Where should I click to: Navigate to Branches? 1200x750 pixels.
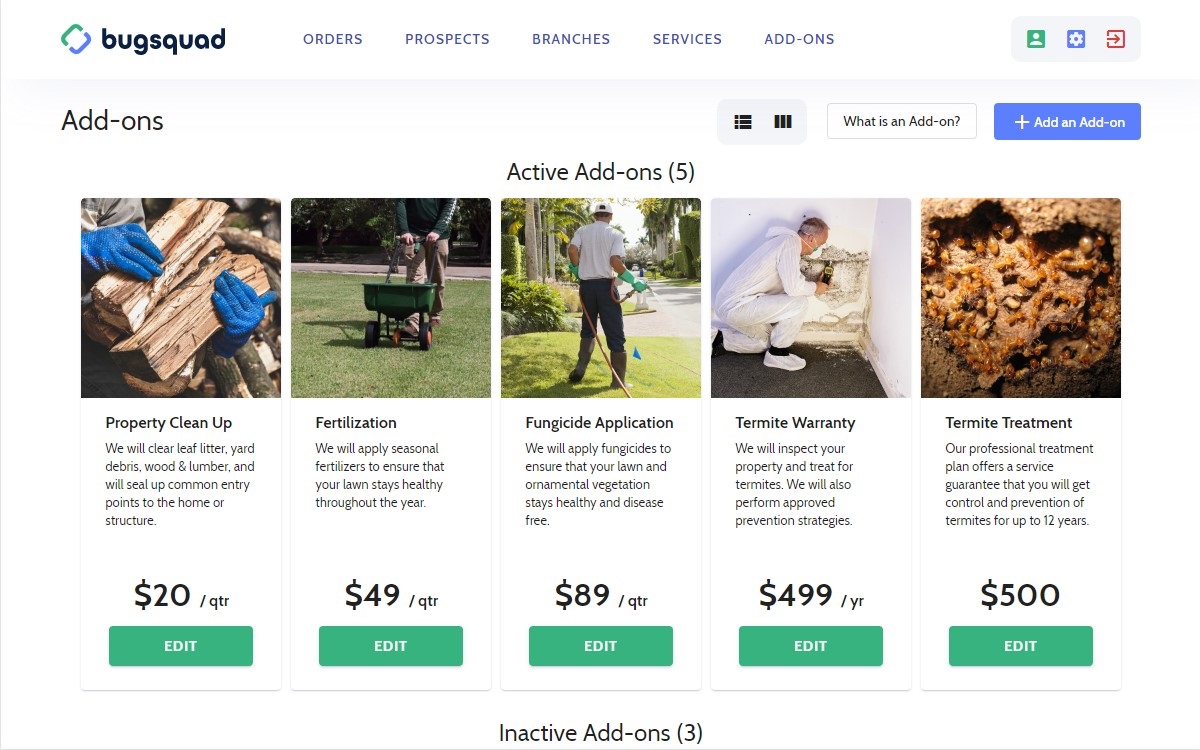(571, 39)
